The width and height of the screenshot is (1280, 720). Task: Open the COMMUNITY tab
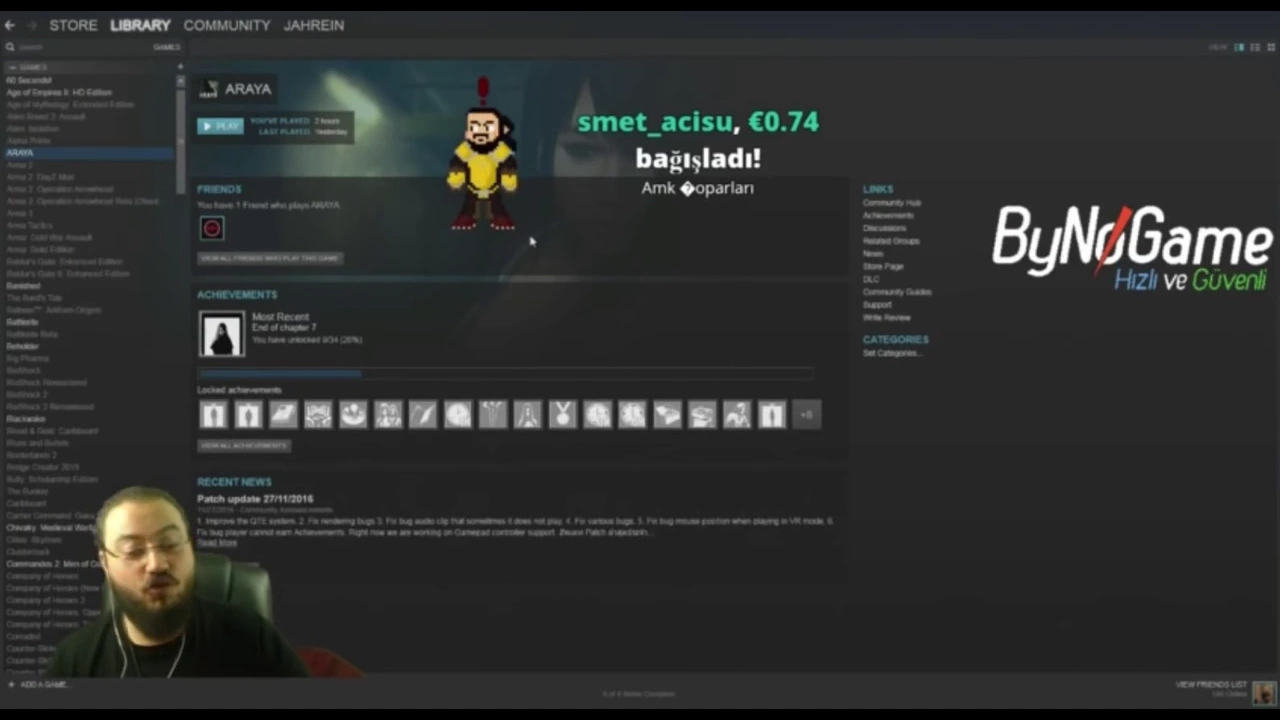(x=227, y=25)
